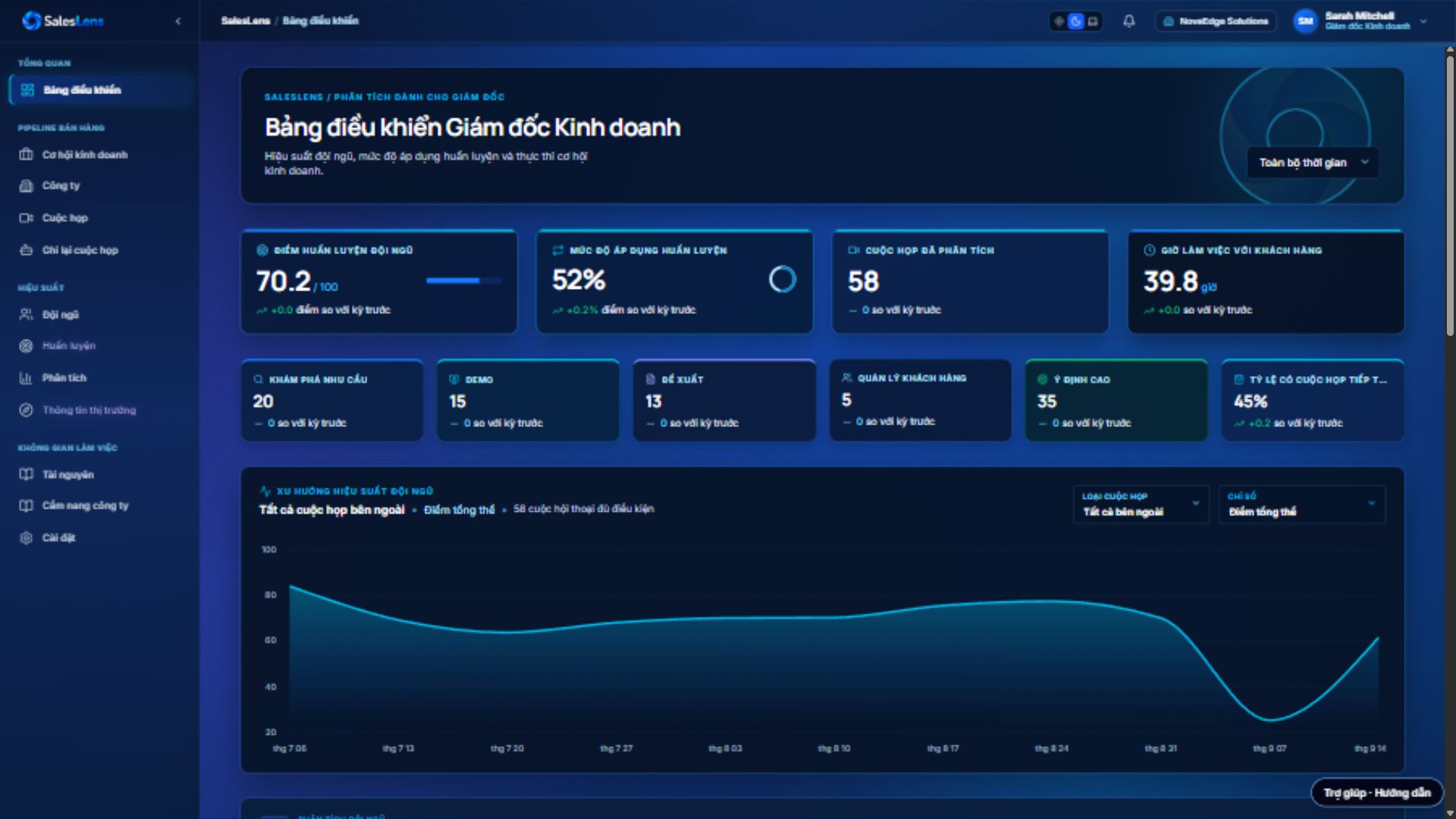Select system monitor theme mode
Viewport: 1456px width, 819px height.
[x=1093, y=21]
